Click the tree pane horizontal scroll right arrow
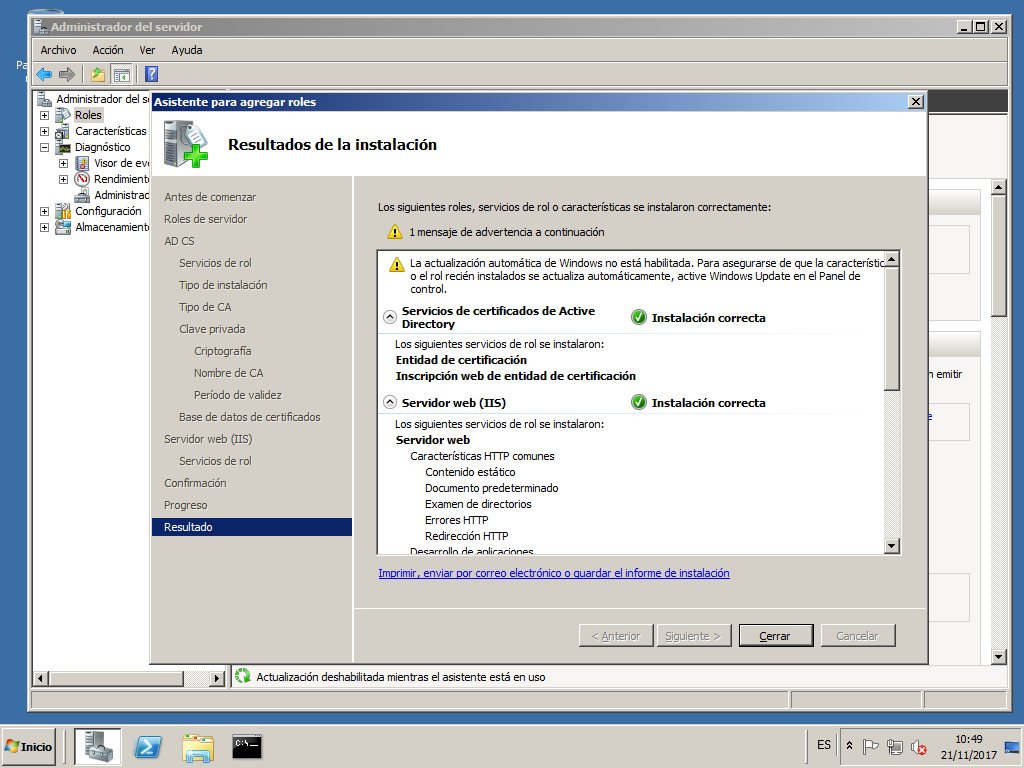Viewport: 1024px width, 768px height. click(x=217, y=679)
